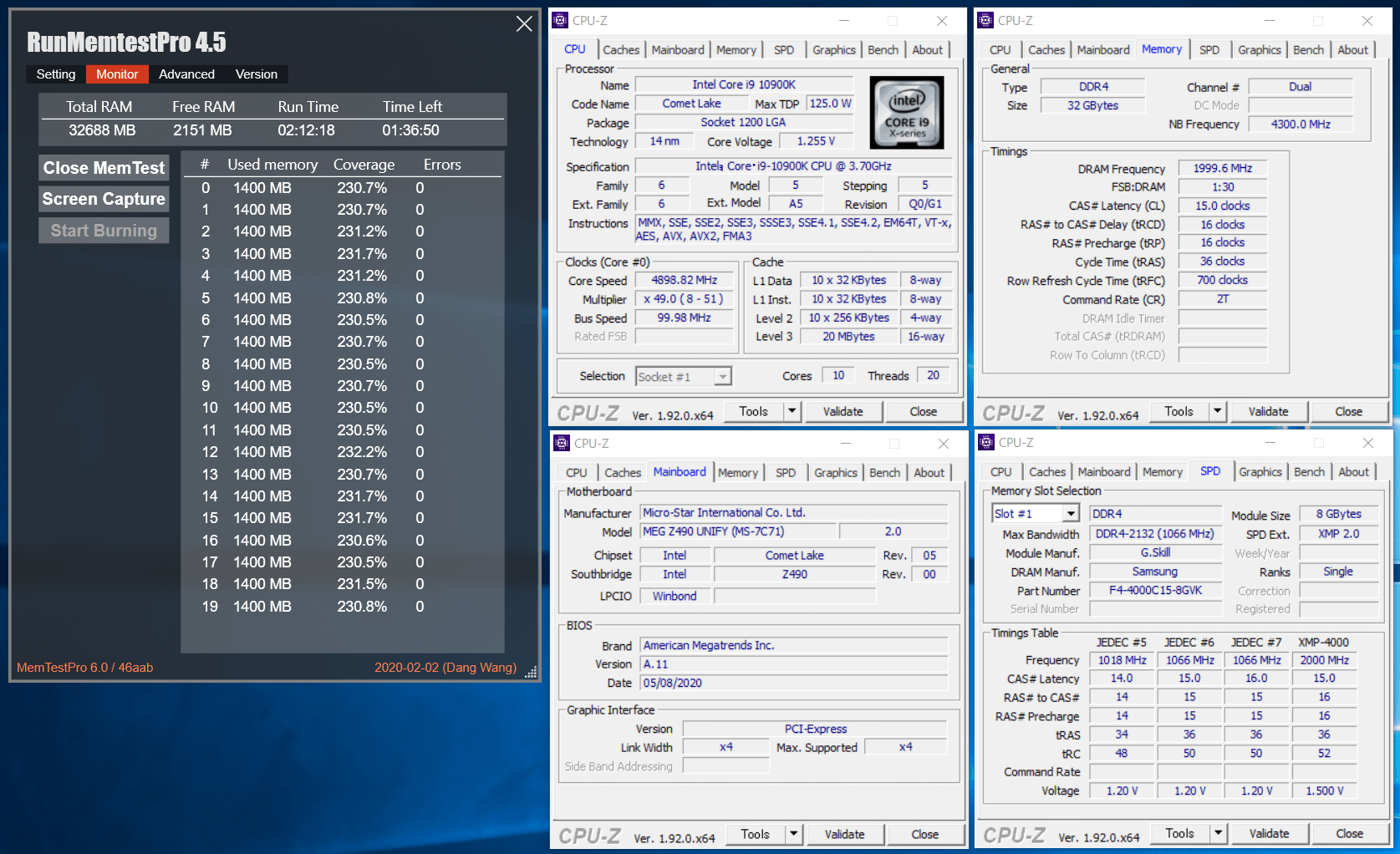Click the DRAM Frequency value 1999.6 MHz
The width and height of the screenshot is (1400, 854).
click(1222, 168)
